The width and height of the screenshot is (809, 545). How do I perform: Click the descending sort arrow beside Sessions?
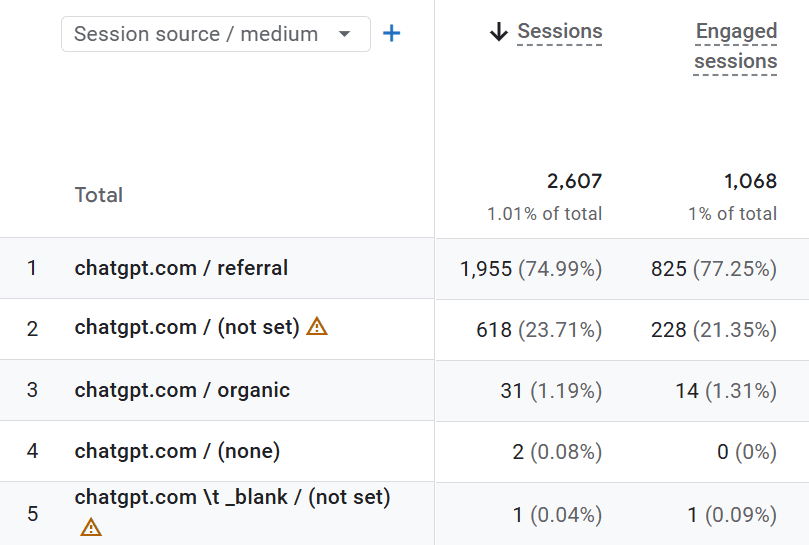point(499,32)
